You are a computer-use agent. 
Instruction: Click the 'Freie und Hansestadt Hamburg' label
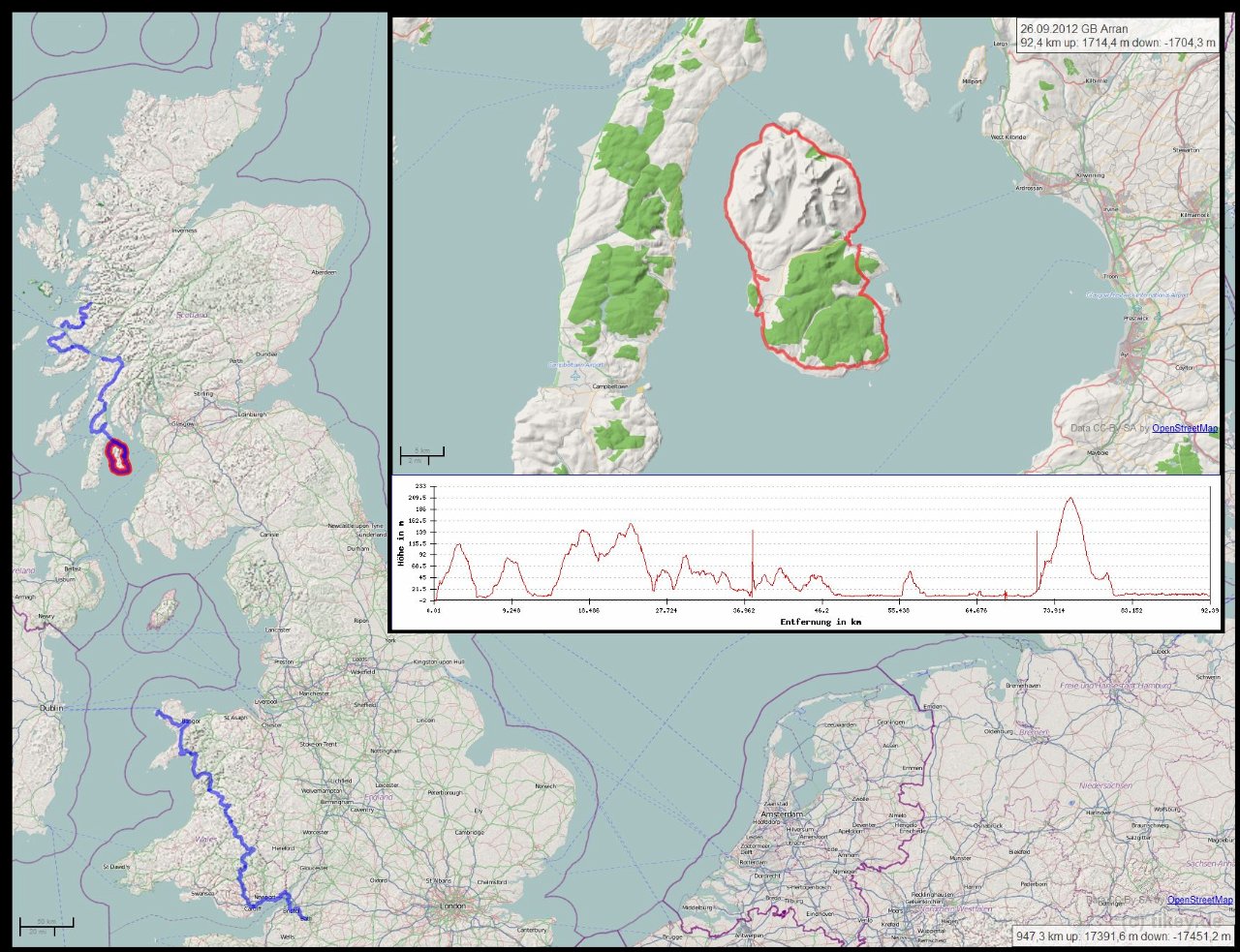coord(1115,685)
